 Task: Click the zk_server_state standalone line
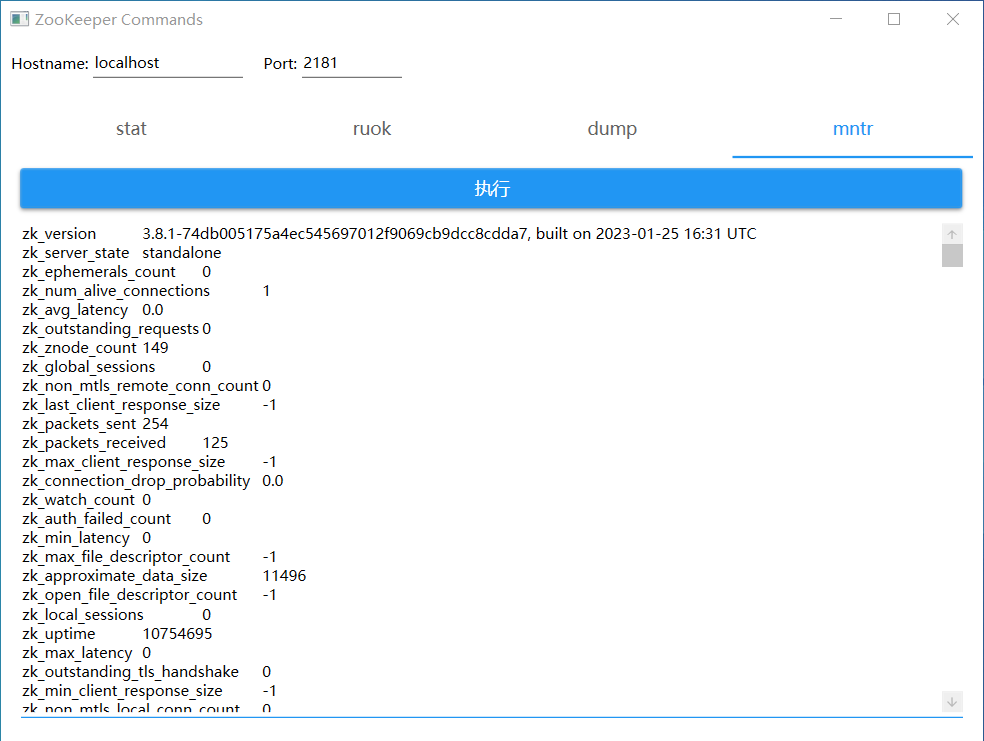[x=122, y=253]
